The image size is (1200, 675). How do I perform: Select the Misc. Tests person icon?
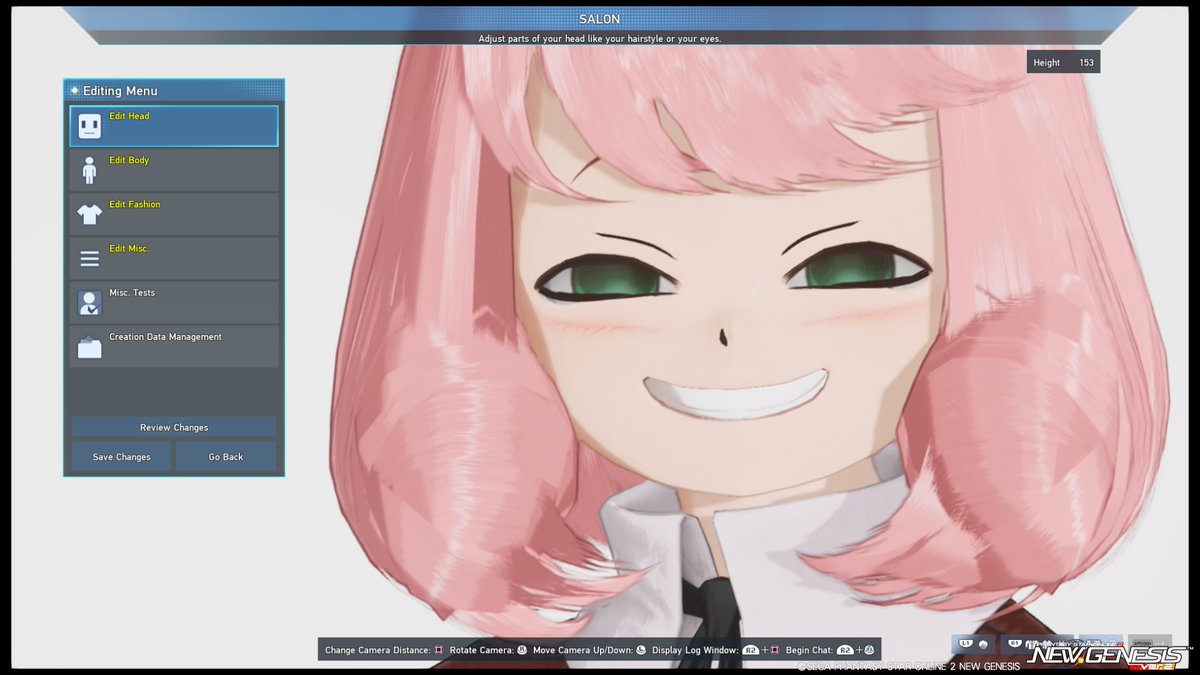(x=89, y=303)
